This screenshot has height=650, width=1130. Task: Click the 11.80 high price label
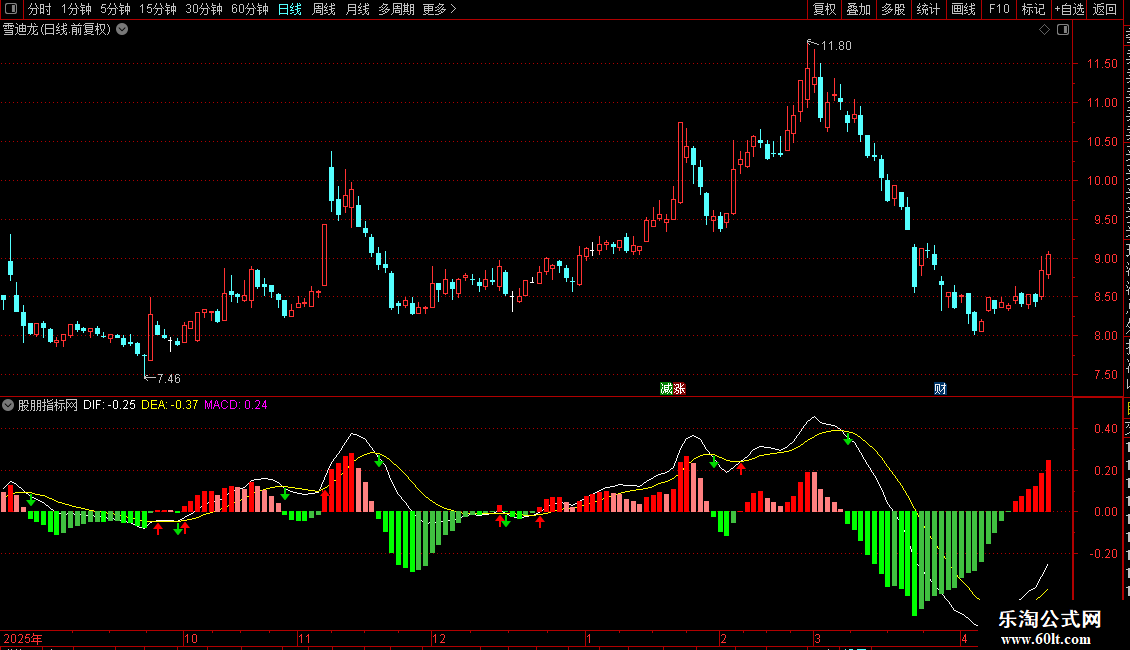(x=836, y=45)
